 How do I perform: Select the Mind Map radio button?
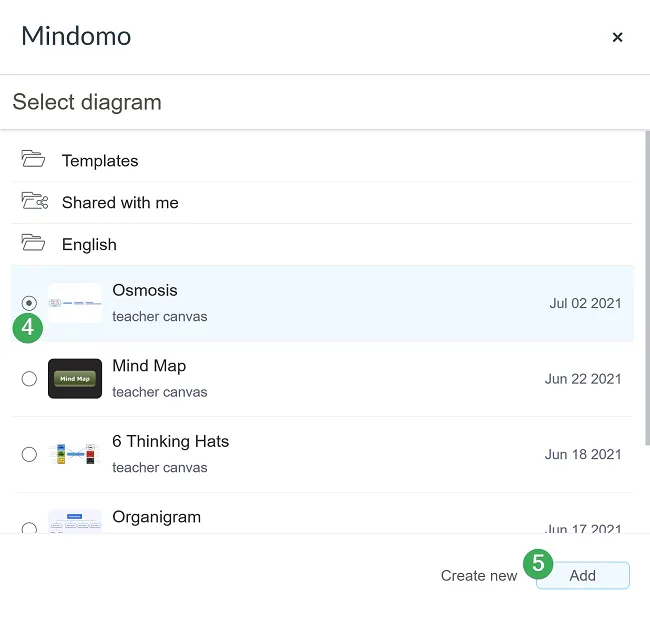[29, 378]
